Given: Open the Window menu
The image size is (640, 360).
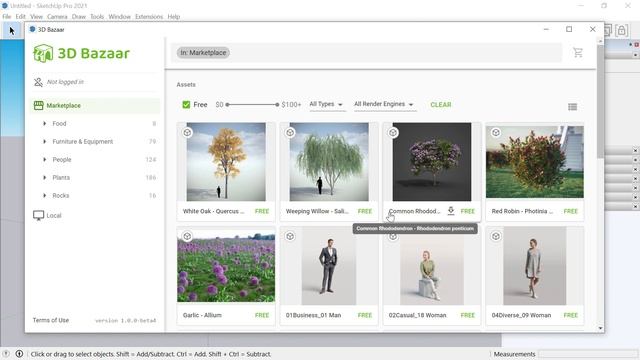Looking at the screenshot, I should click(x=120, y=17).
